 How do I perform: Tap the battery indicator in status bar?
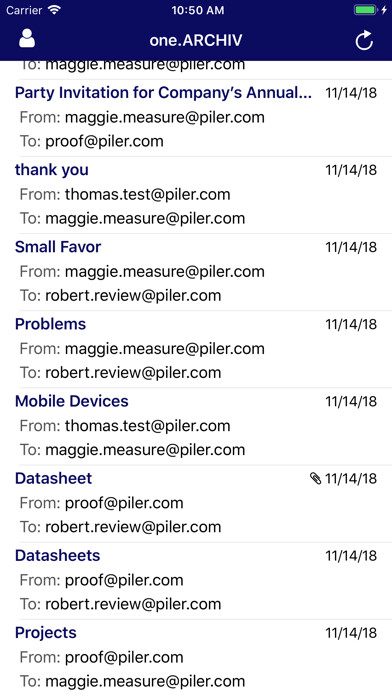tap(366, 10)
